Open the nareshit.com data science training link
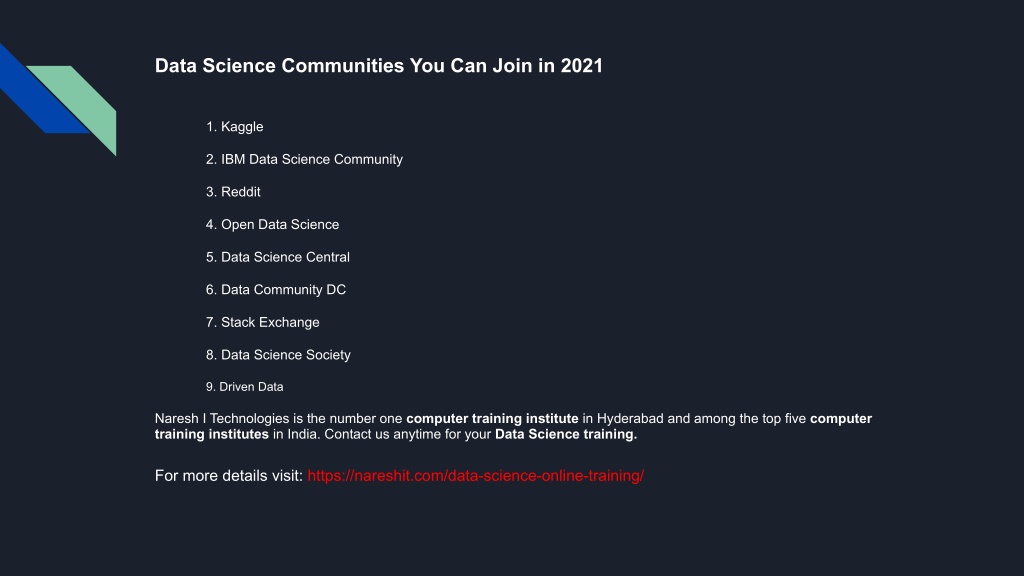The width and height of the screenshot is (1024, 576). tap(475, 476)
